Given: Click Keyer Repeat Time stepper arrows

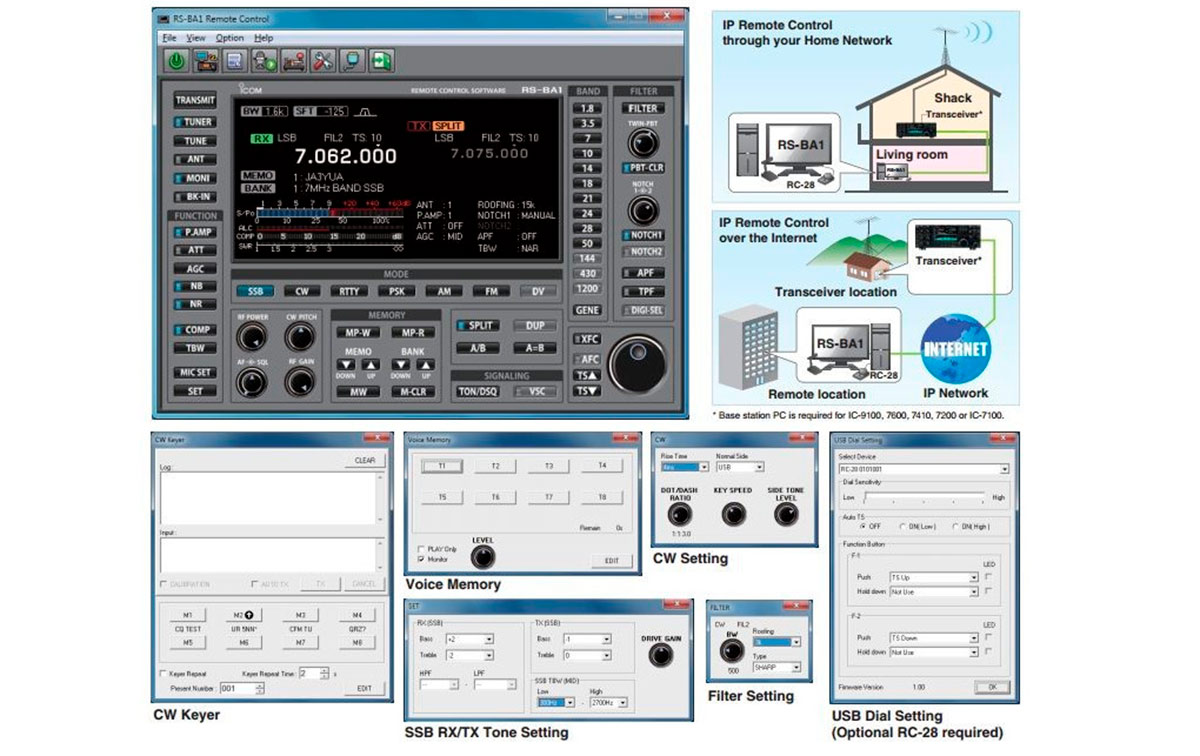Looking at the screenshot, I should coord(322,674).
